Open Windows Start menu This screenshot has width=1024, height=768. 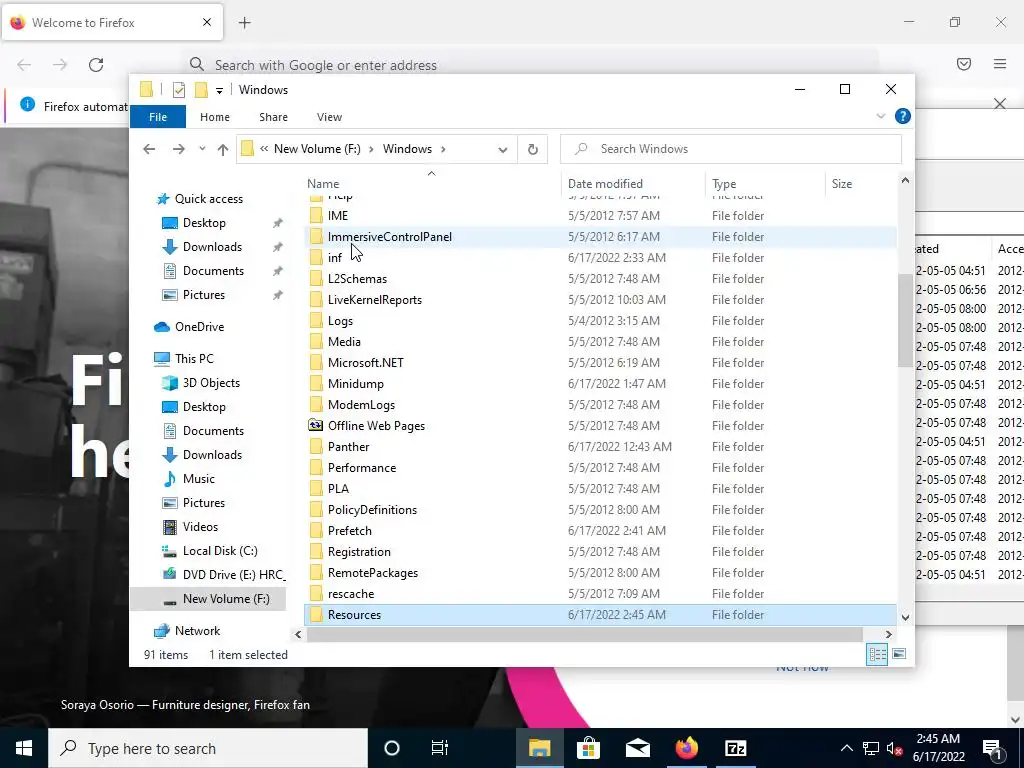tap(24, 748)
